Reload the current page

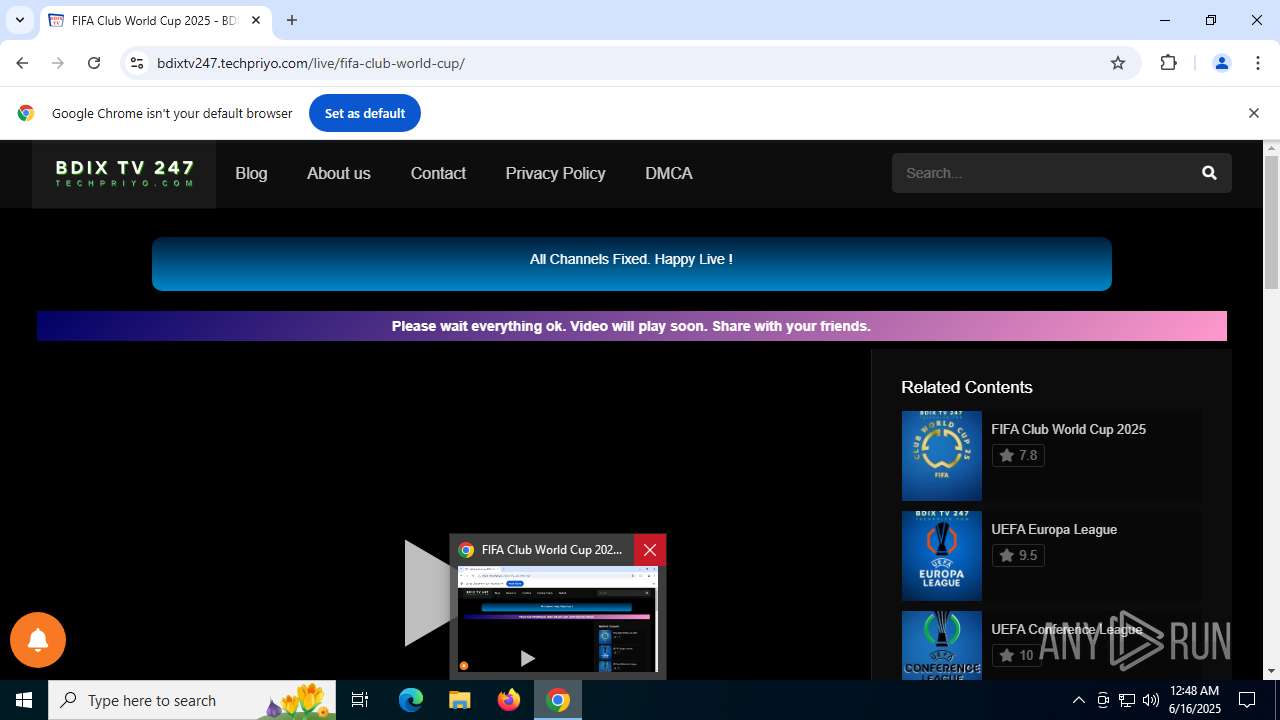94,63
